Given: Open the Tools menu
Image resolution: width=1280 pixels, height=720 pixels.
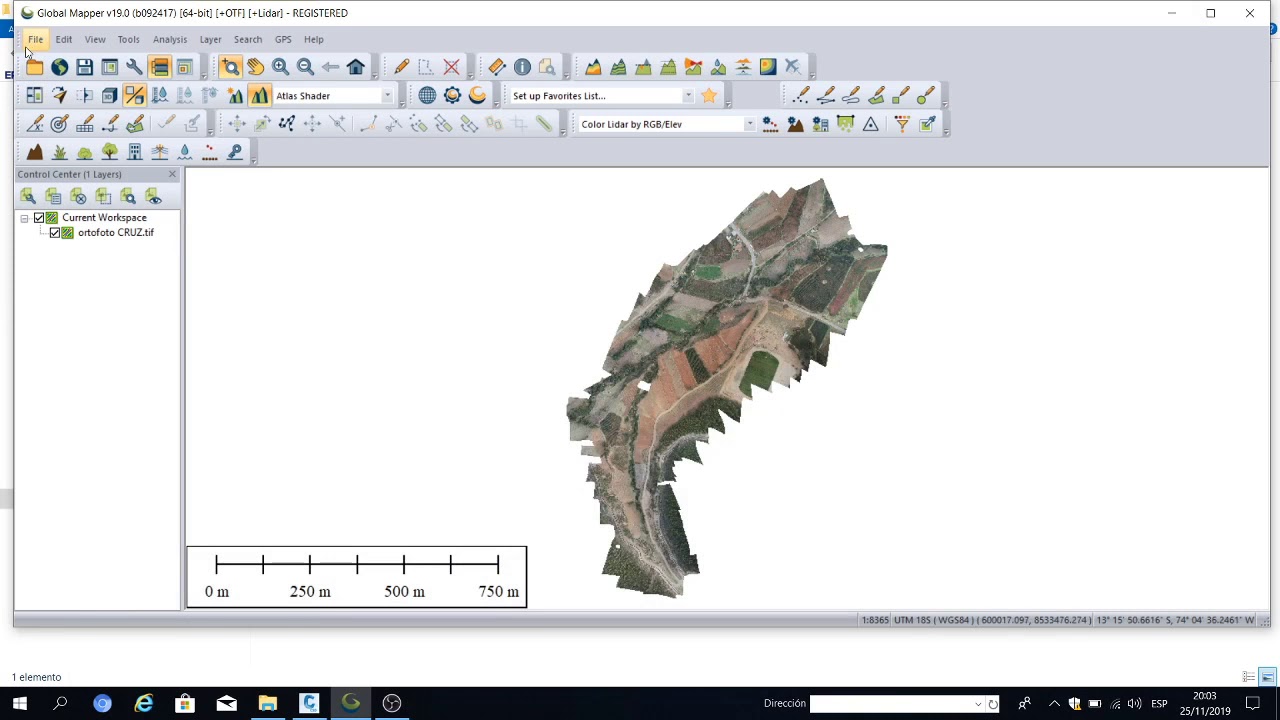Looking at the screenshot, I should (128, 40).
